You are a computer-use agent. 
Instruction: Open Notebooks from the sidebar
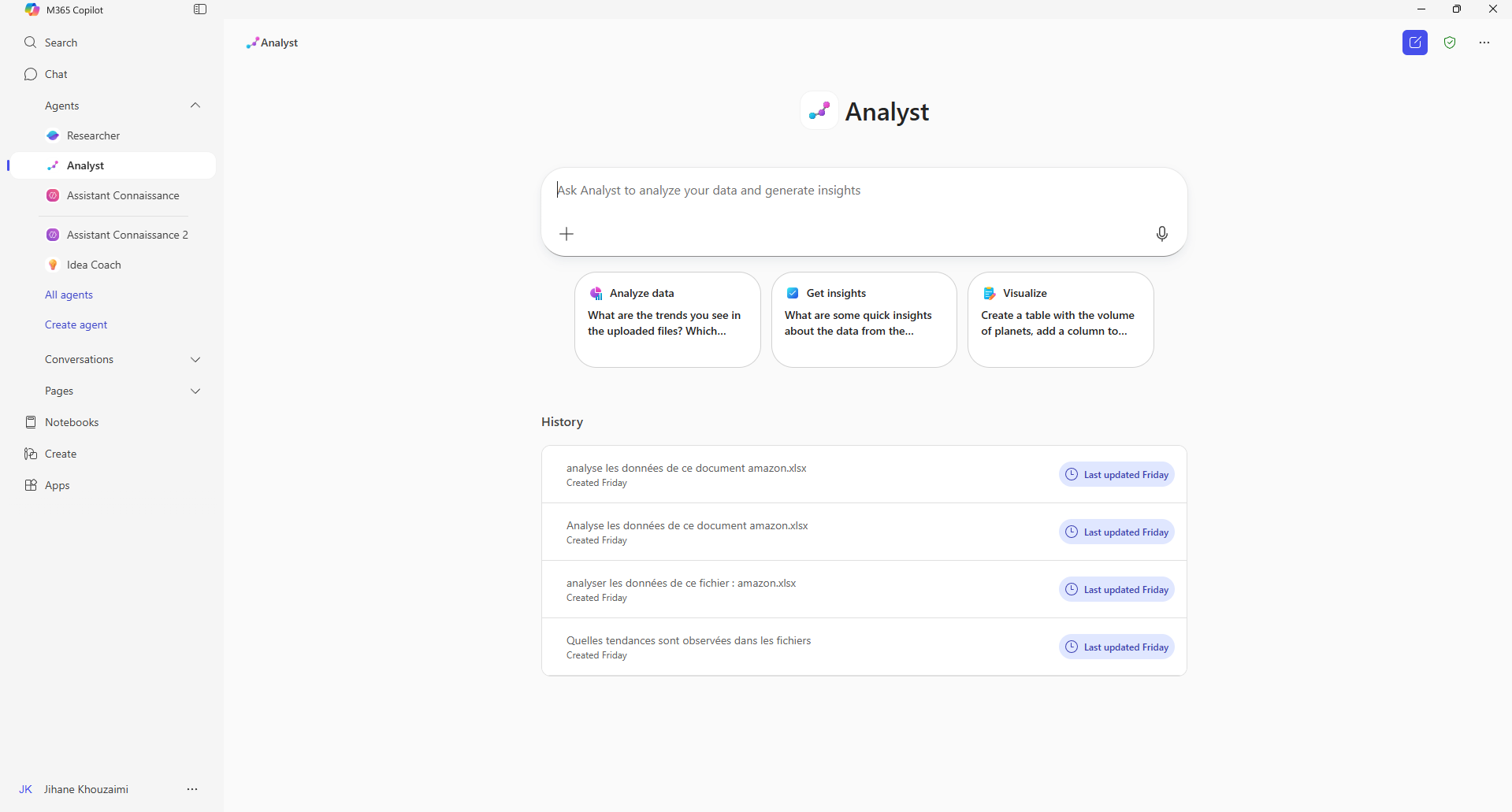coord(71,422)
